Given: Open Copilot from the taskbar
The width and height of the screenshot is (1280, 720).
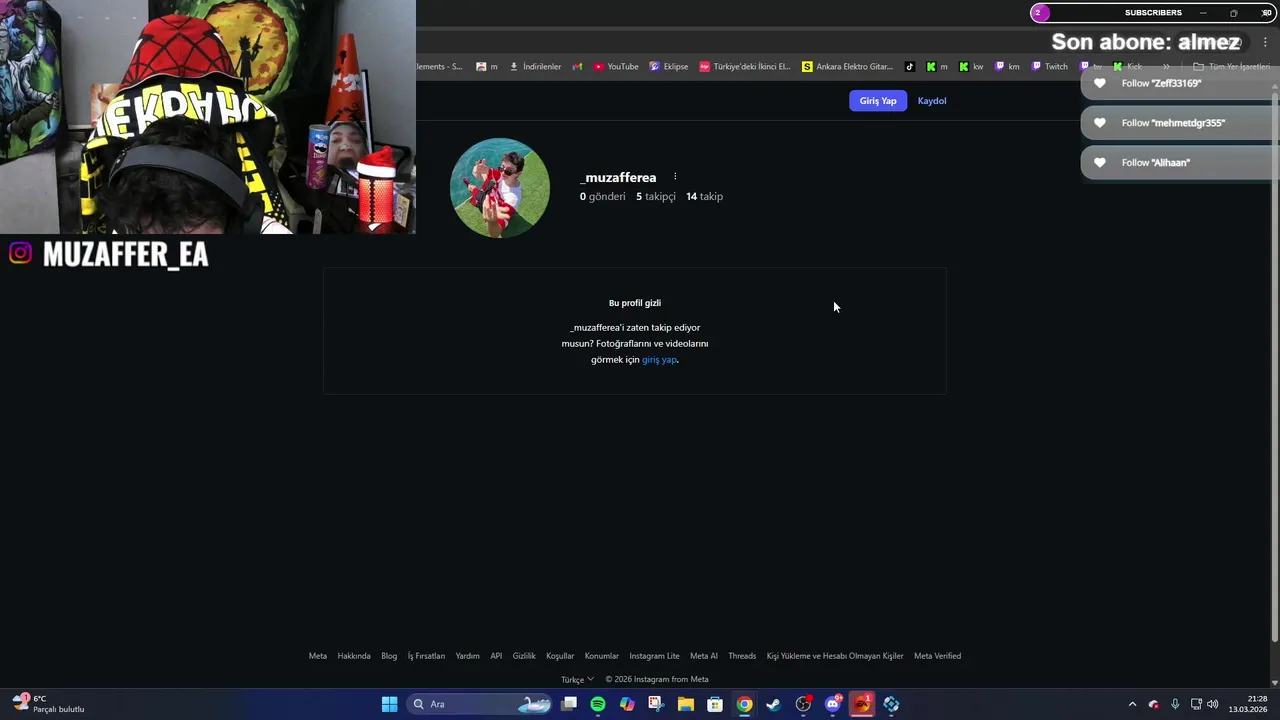Looking at the screenshot, I should 627,704.
